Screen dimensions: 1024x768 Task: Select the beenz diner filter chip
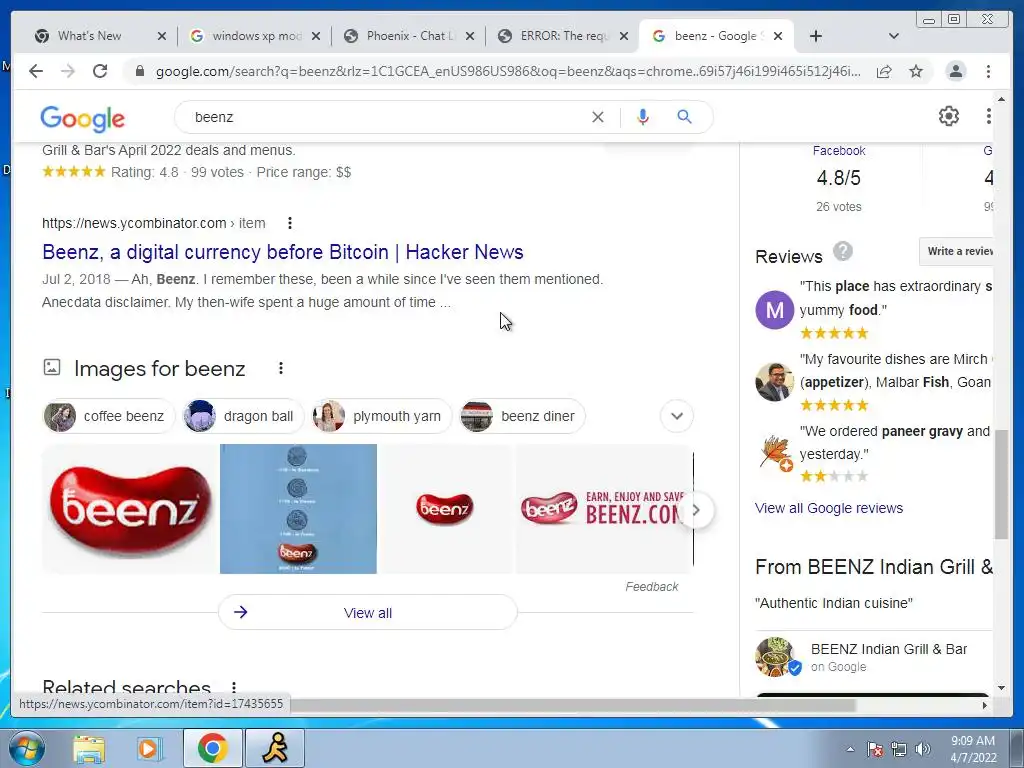click(522, 416)
